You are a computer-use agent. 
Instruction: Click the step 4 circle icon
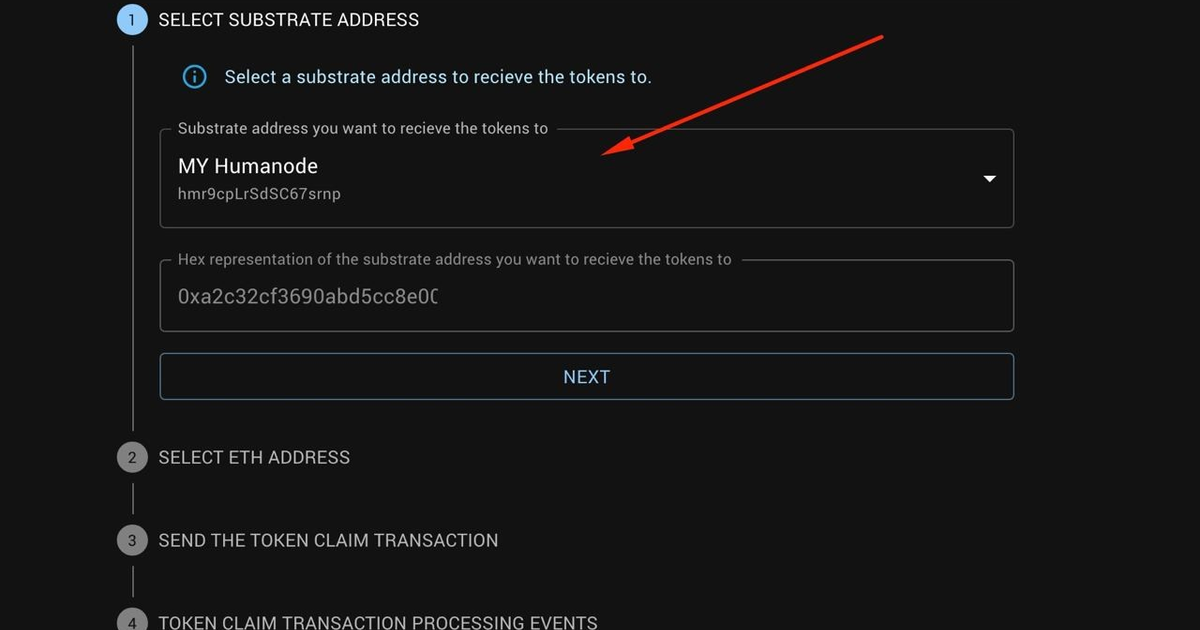[x=132, y=622]
